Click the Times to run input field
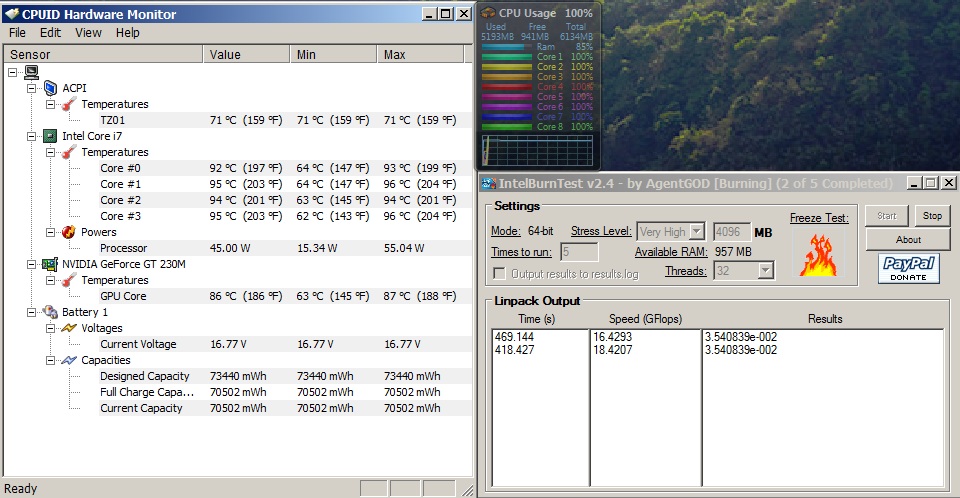 (x=579, y=252)
